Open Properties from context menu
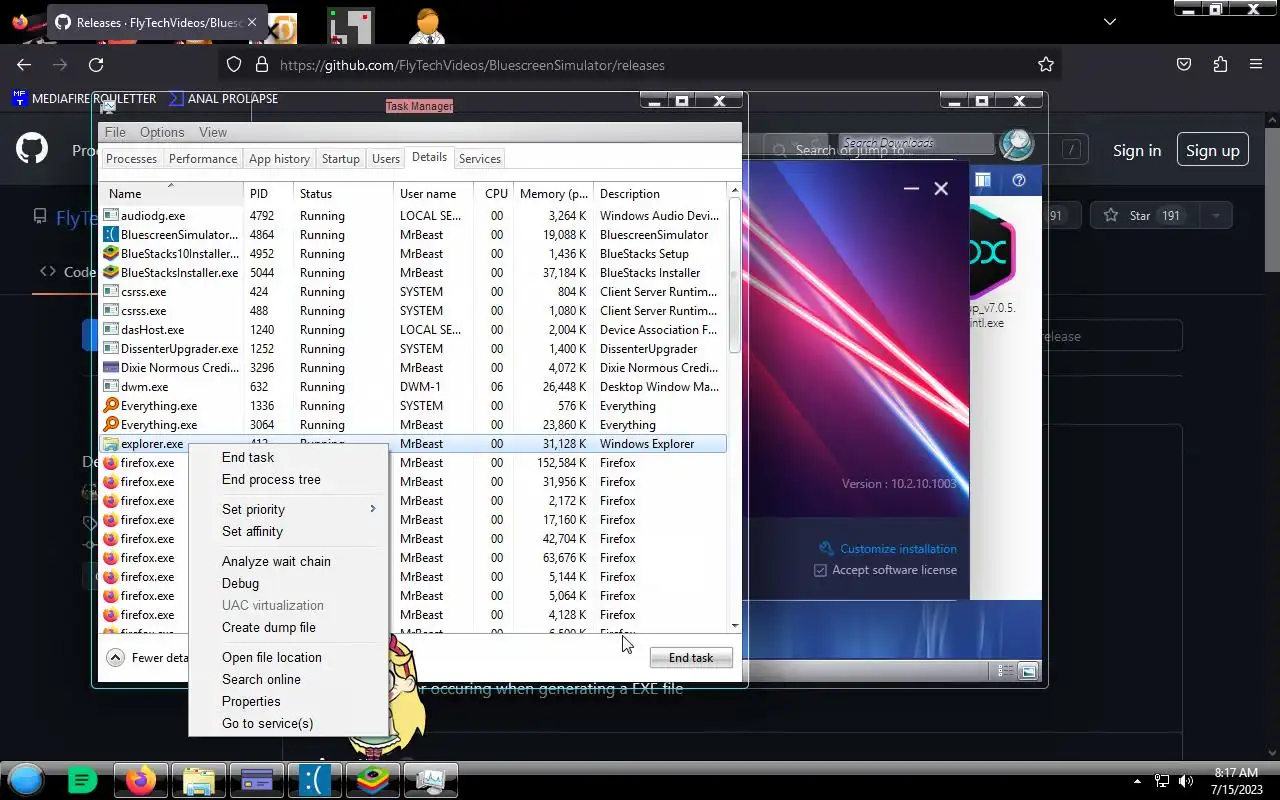The width and height of the screenshot is (1280, 800). tap(288, 701)
